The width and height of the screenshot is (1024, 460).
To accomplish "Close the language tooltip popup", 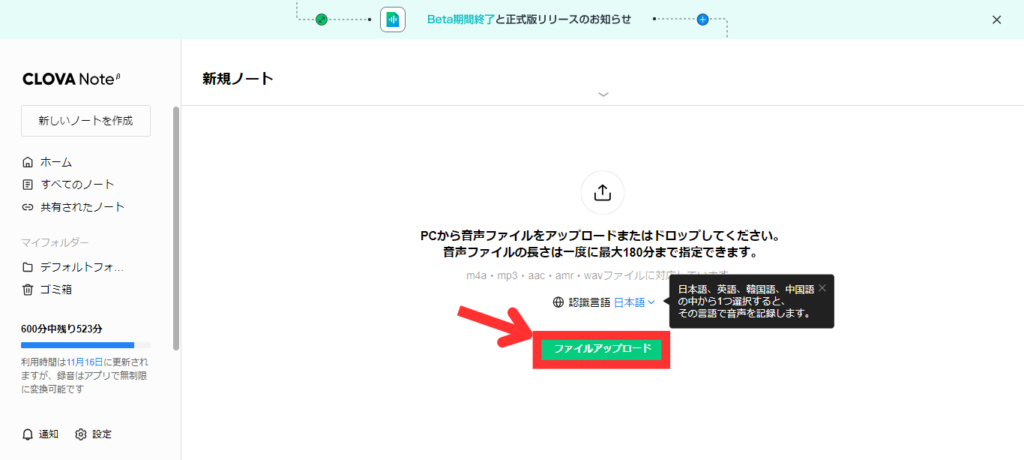I will coord(822,288).
